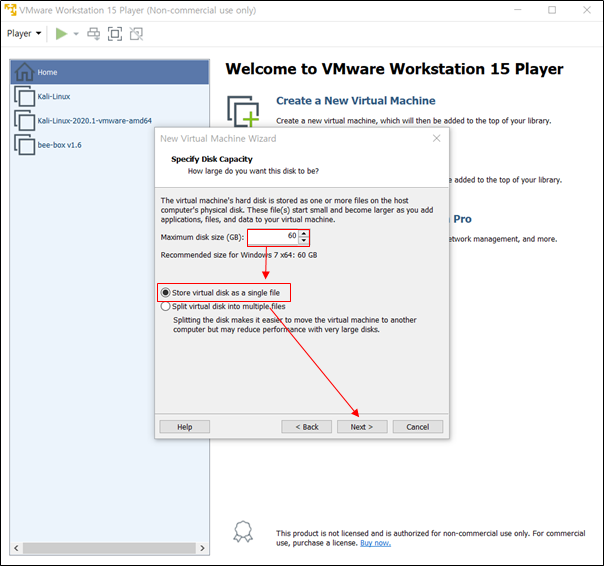This screenshot has width=604, height=566.
Task: Close the New Virtual Machine Wizard dialog
Action: coord(436,138)
